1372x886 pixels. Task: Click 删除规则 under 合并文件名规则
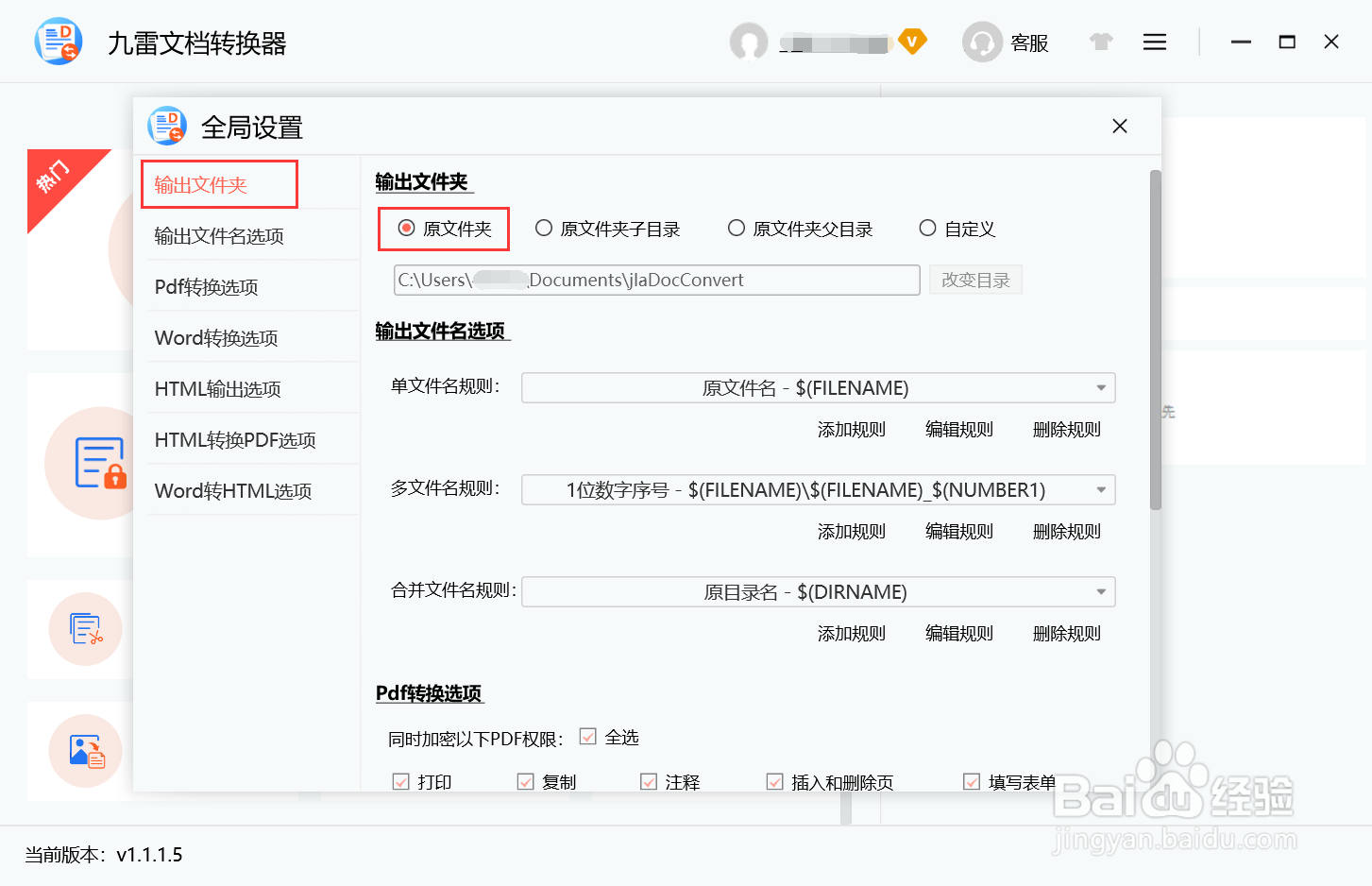pyautogui.click(x=1067, y=634)
